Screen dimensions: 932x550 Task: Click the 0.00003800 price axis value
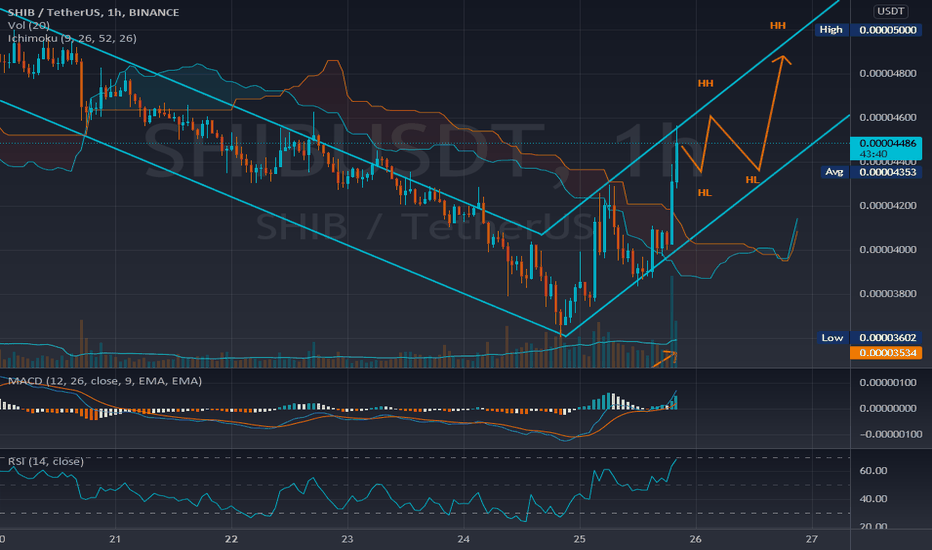click(887, 294)
